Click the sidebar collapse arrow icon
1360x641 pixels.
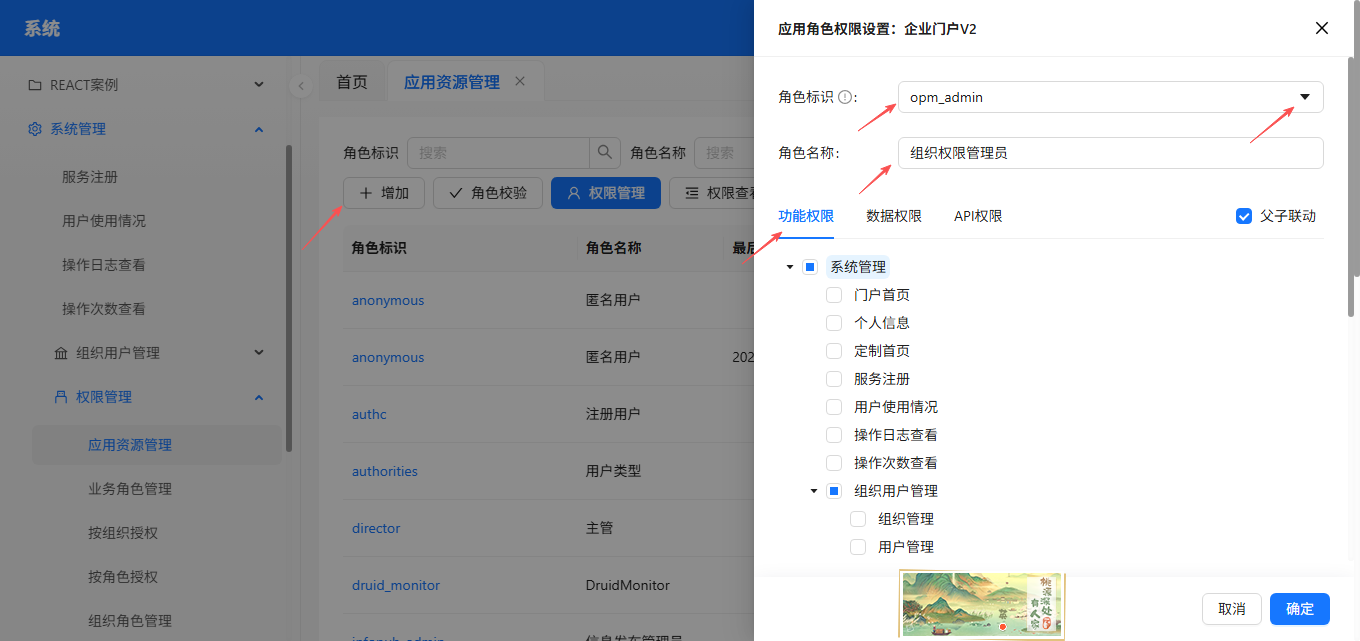301,86
